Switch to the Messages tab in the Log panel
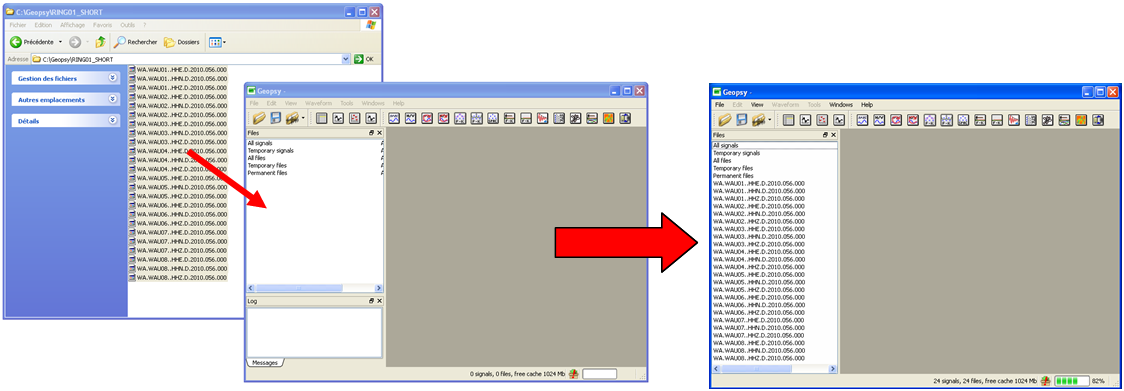 (265, 363)
